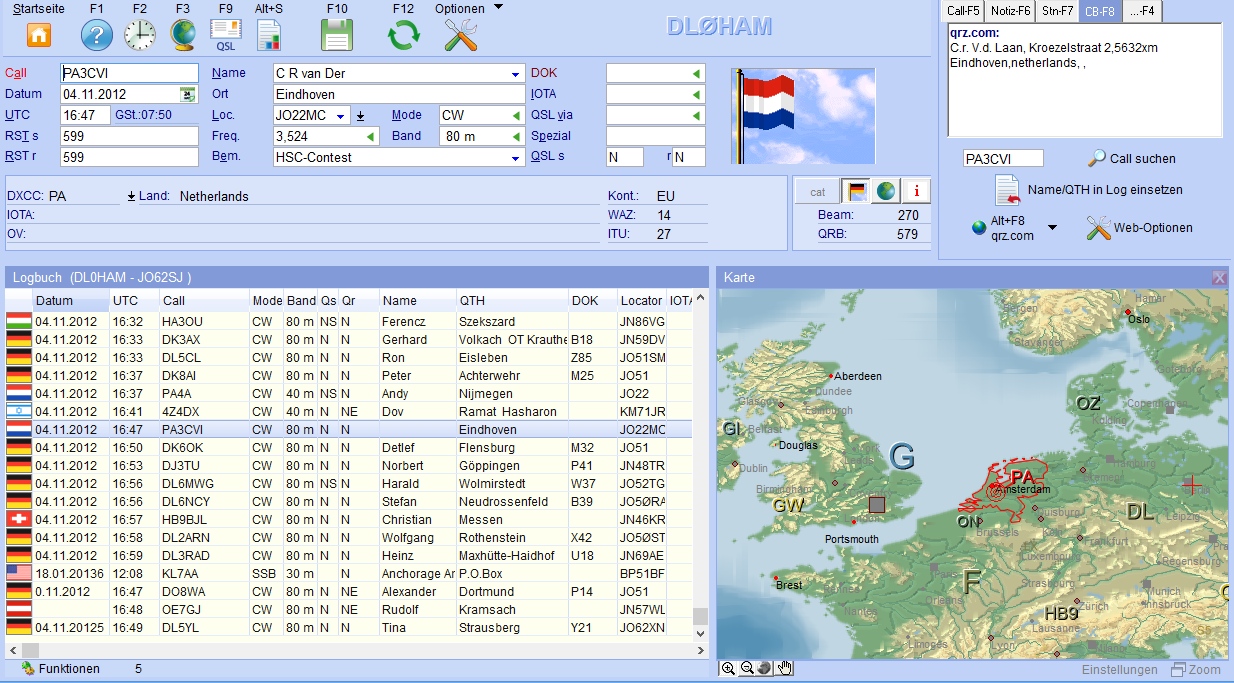Screen dimensions: 1234x683
Task: Select the DL5YL Tina Strausberg row
Action: pos(349,627)
